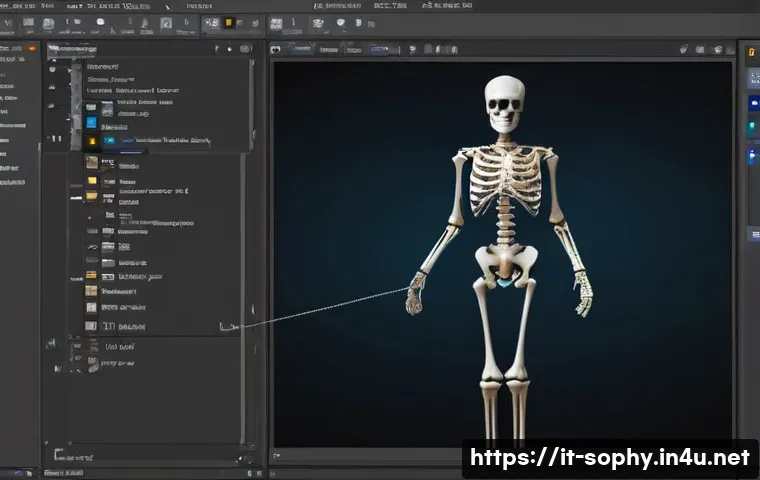Viewport: 760px width, 480px height.
Task: Click the yellow G icon in right sidebar
Action: coord(751,52)
